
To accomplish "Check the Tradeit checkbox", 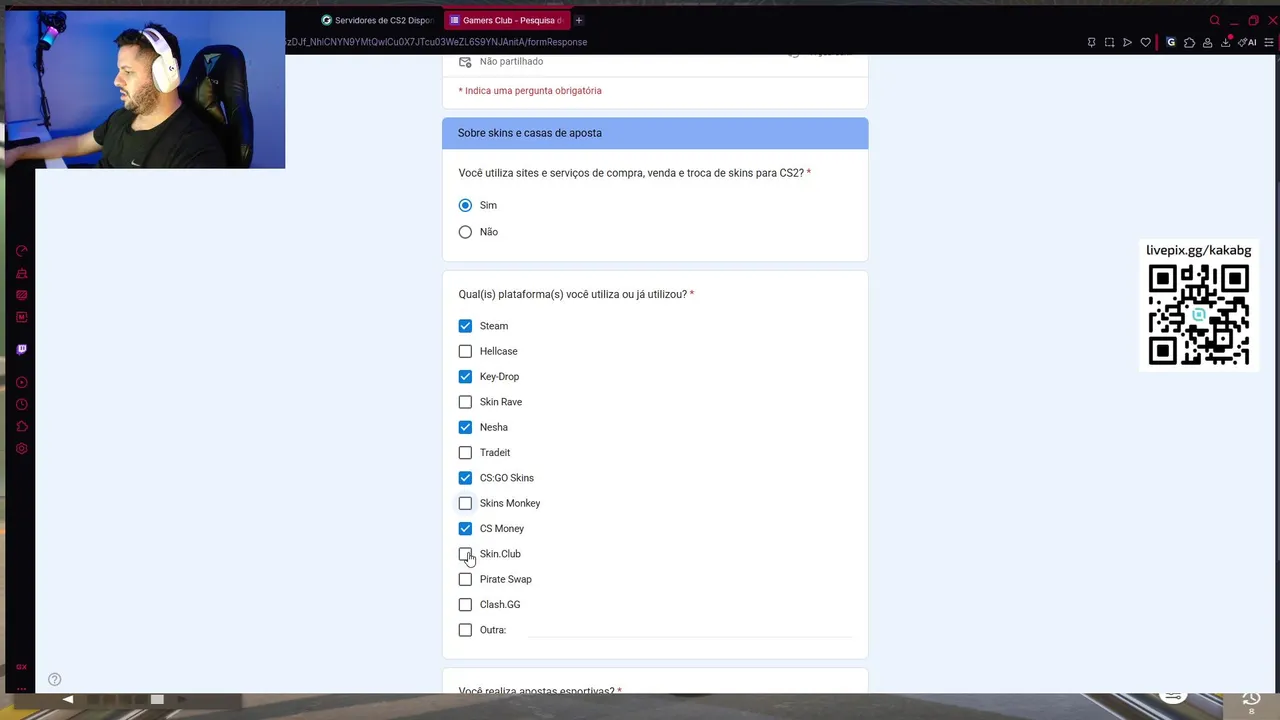I will coord(465,453).
